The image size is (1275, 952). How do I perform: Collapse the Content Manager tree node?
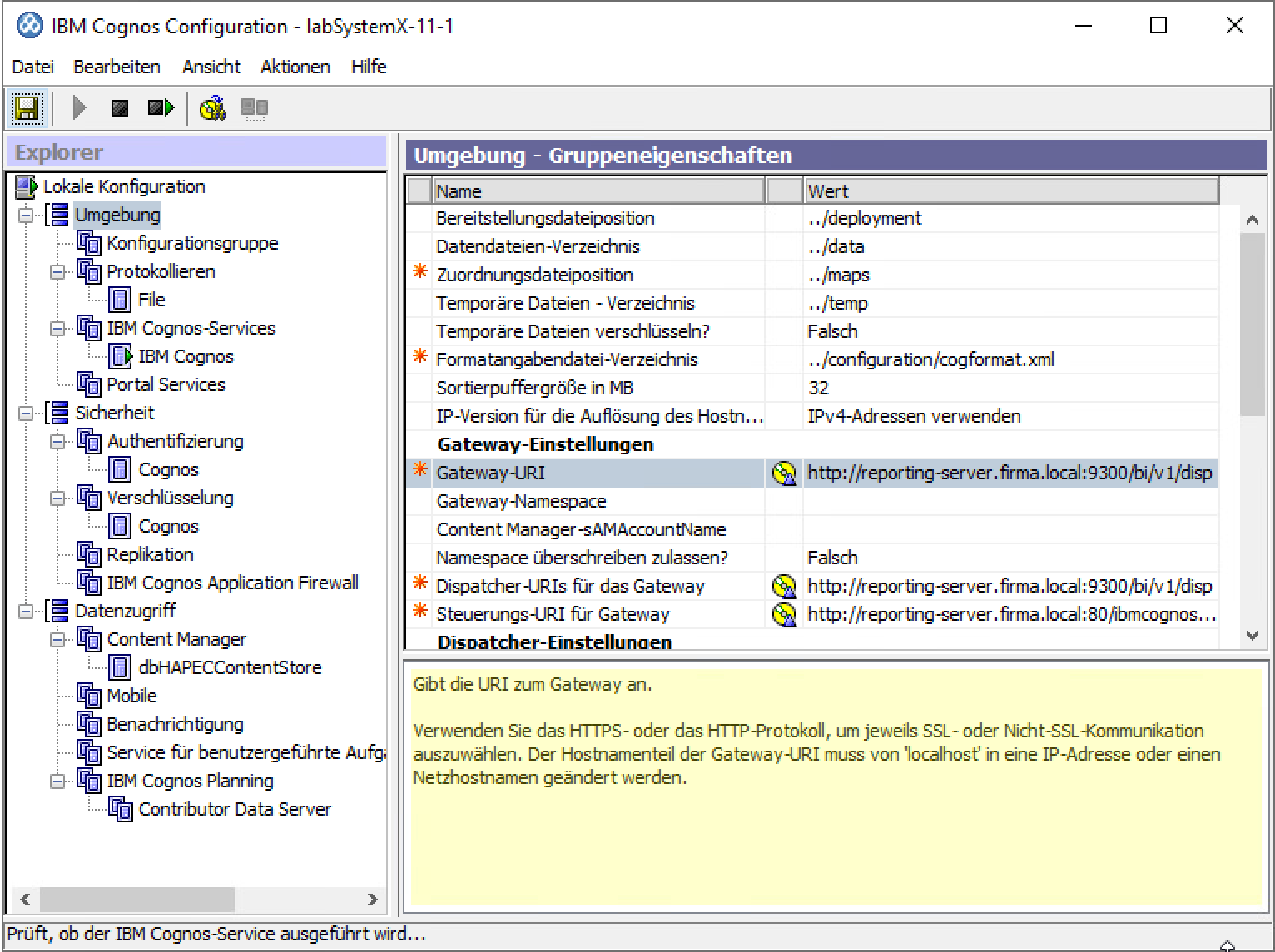[x=57, y=640]
